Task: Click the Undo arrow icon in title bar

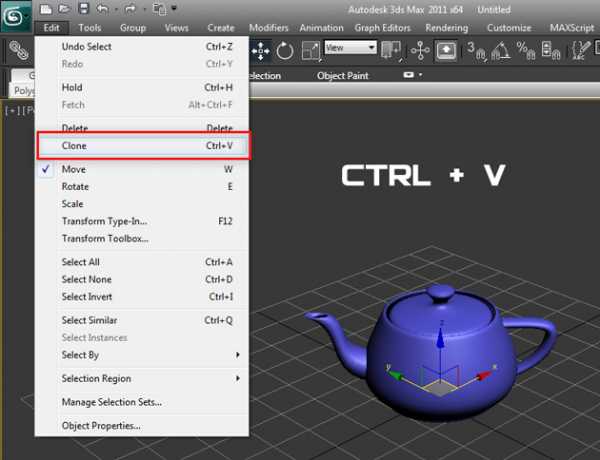Action: coord(102,9)
